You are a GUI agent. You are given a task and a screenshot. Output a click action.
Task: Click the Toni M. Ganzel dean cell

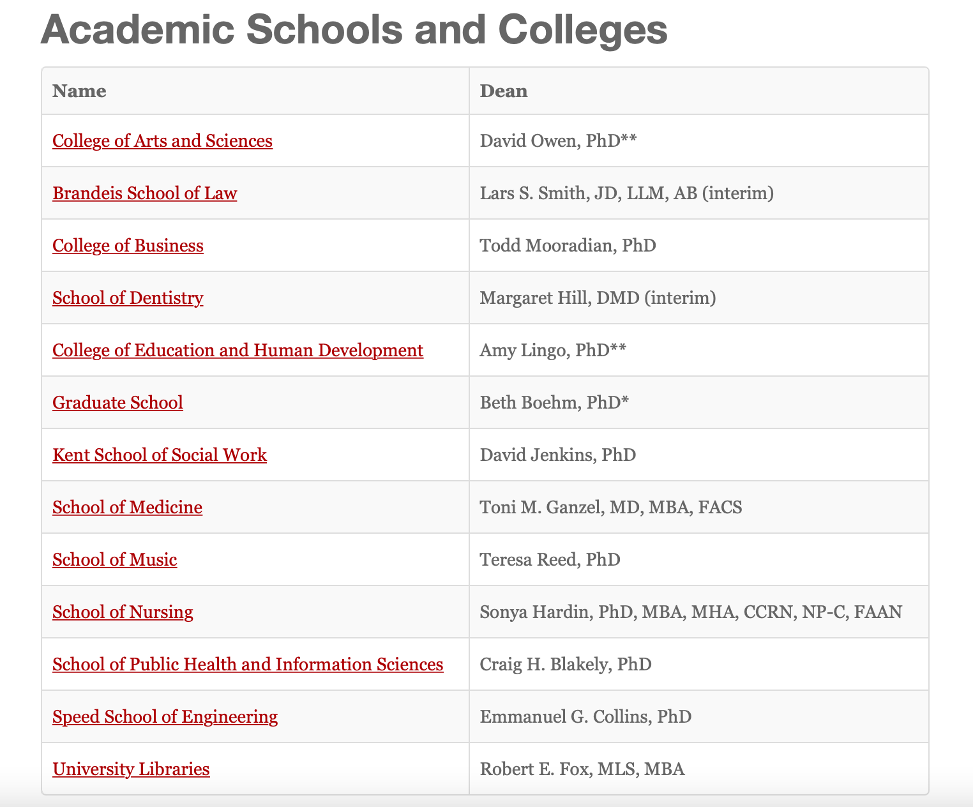click(x=610, y=507)
